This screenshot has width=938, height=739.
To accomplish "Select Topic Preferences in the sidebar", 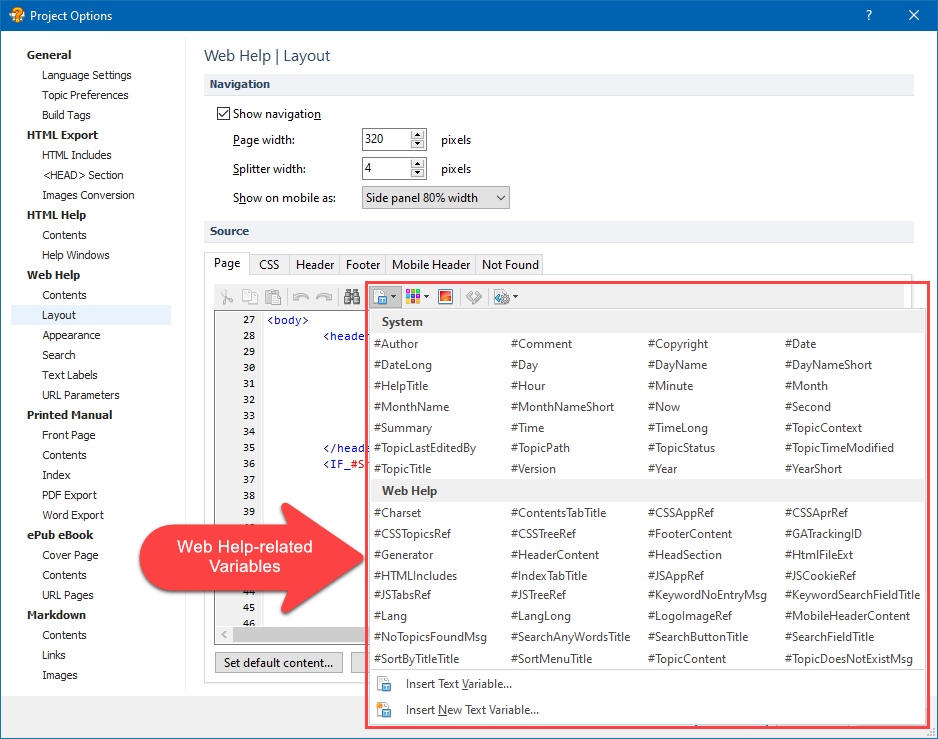I will coord(85,95).
